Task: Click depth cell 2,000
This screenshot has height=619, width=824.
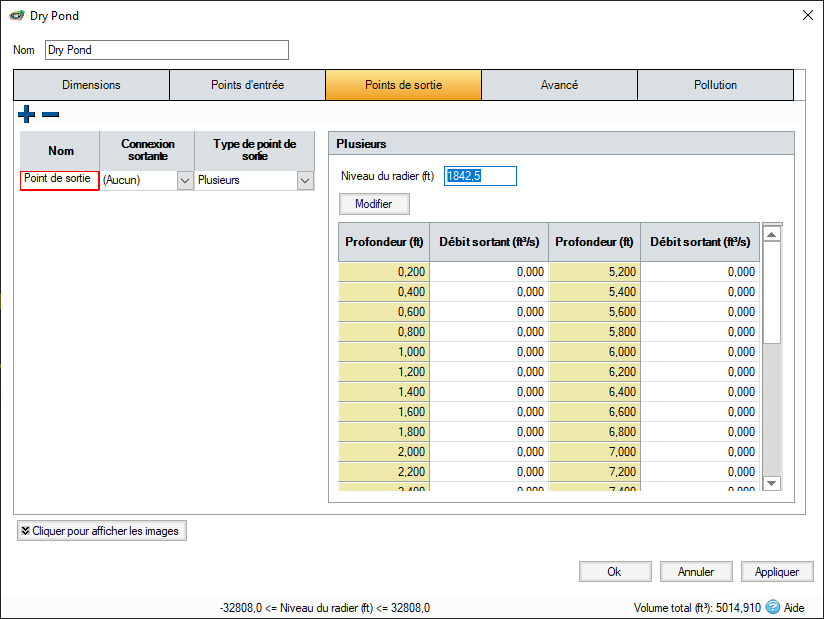Action: (x=384, y=451)
